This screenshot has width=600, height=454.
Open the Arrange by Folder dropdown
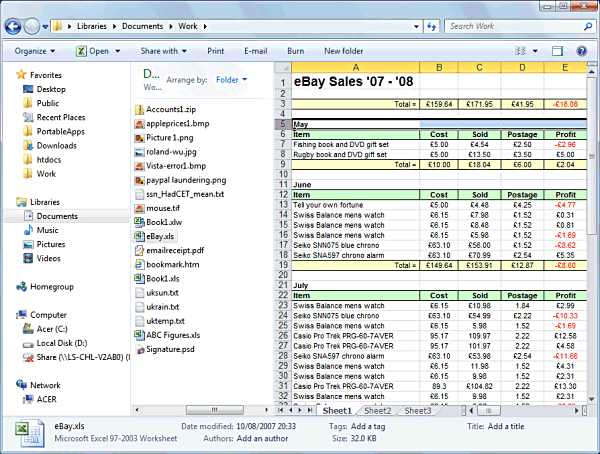pyautogui.click(x=232, y=80)
